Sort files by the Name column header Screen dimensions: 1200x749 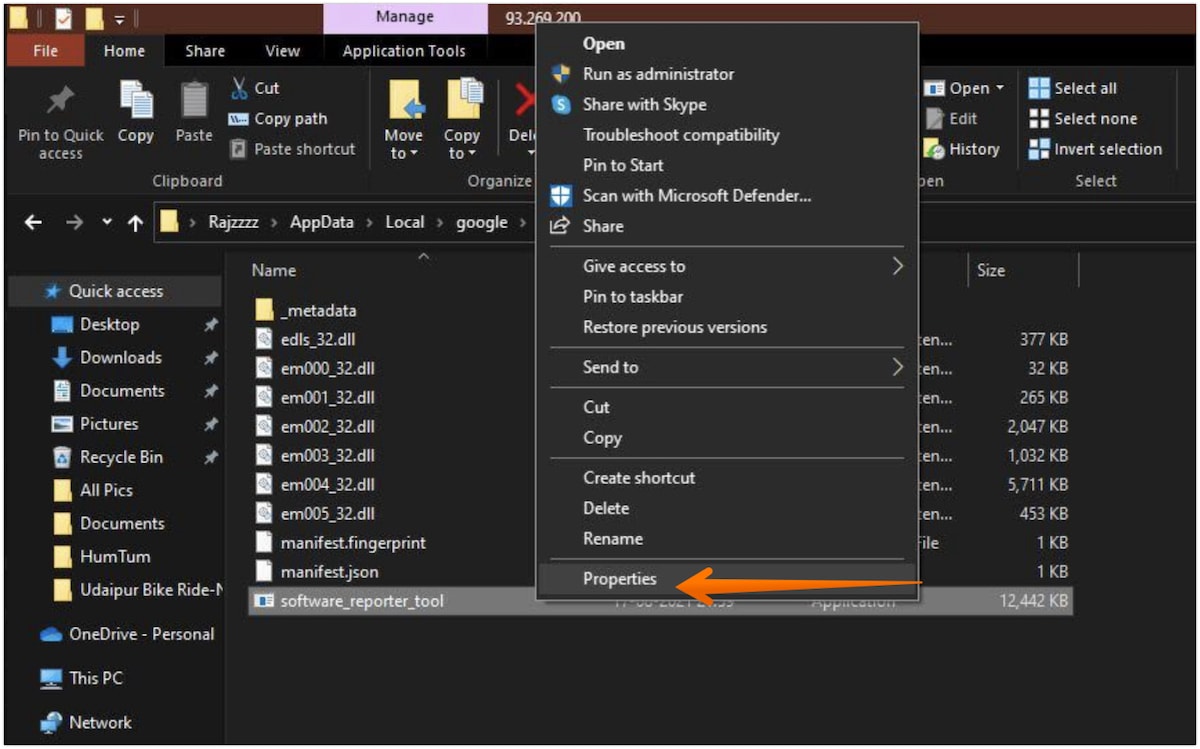coord(272,270)
